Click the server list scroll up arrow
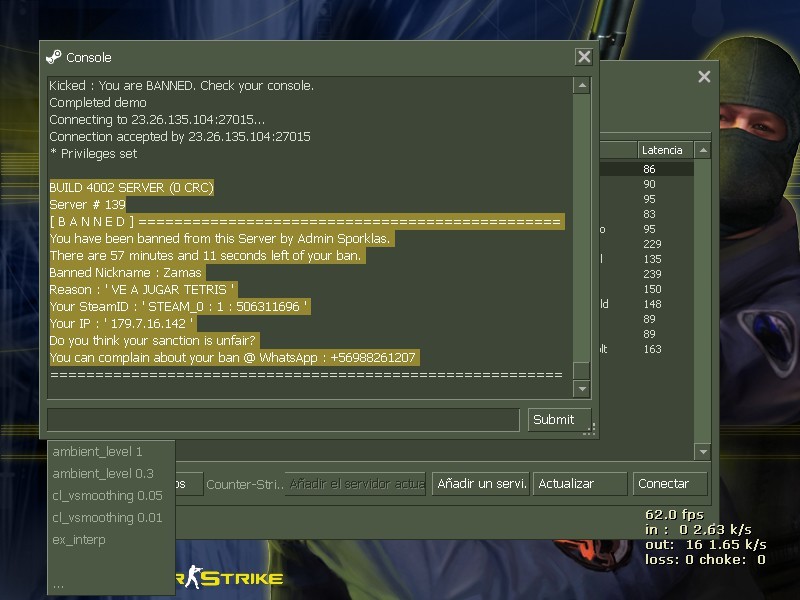The image size is (800, 600). [702, 151]
